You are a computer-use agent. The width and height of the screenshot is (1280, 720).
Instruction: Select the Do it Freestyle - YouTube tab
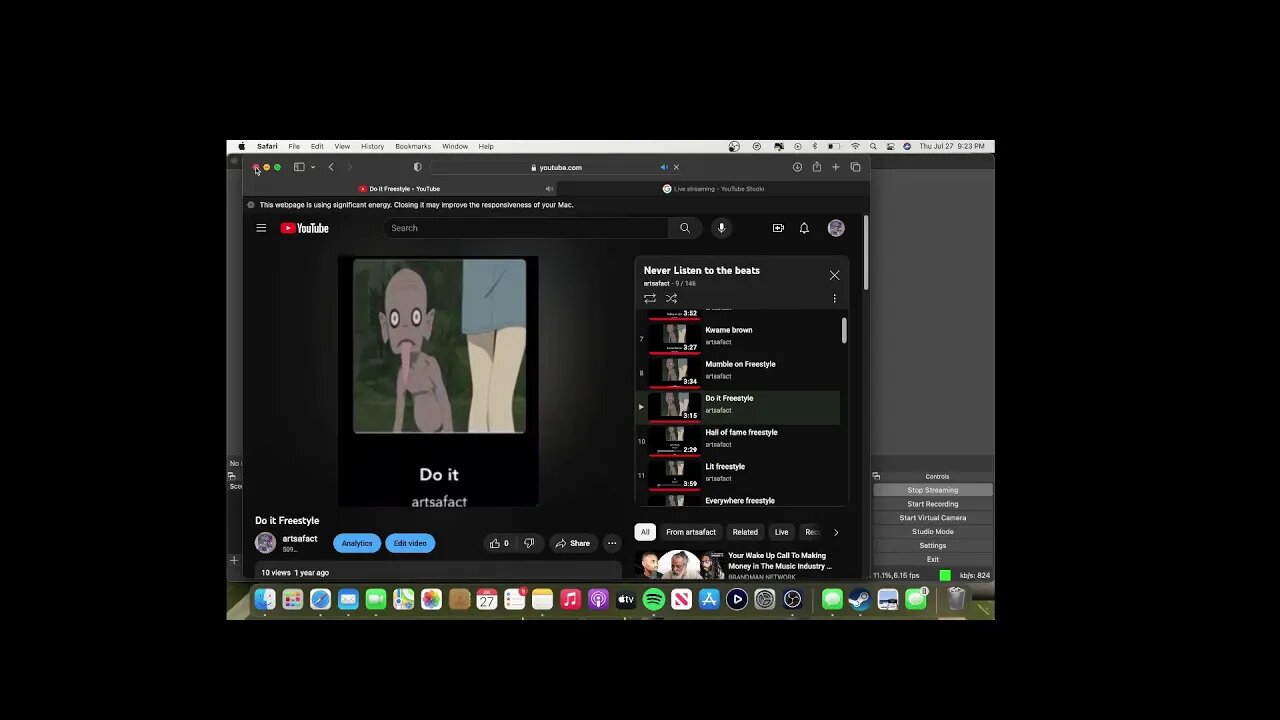[400, 188]
